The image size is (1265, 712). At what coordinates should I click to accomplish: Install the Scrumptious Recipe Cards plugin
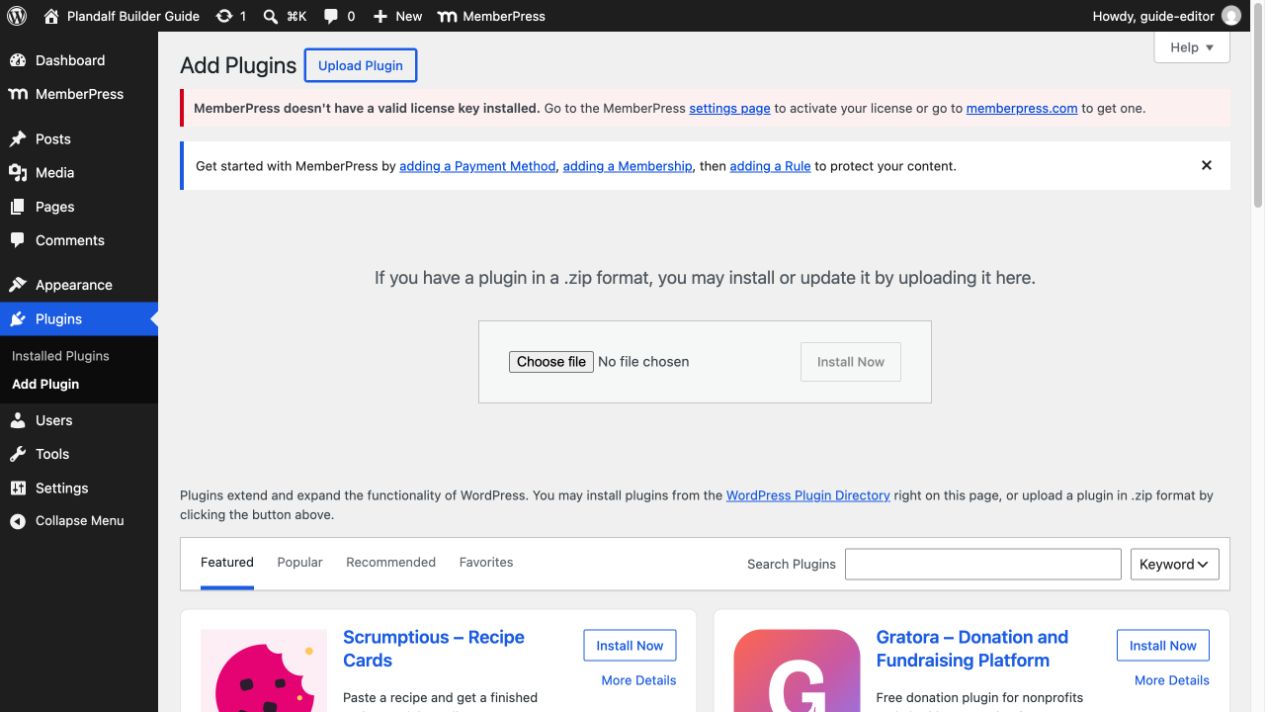(630, 646)
